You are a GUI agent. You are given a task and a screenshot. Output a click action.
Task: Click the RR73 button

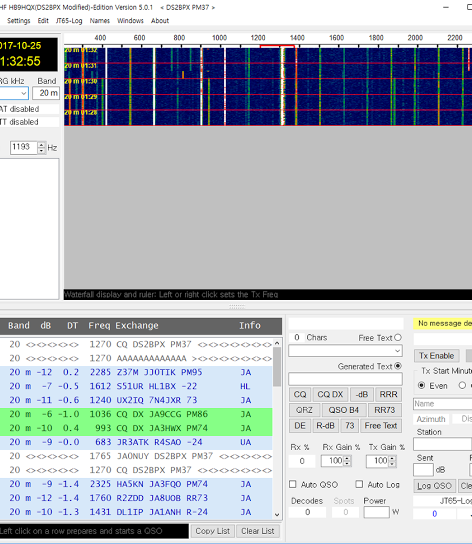point(385,410)
